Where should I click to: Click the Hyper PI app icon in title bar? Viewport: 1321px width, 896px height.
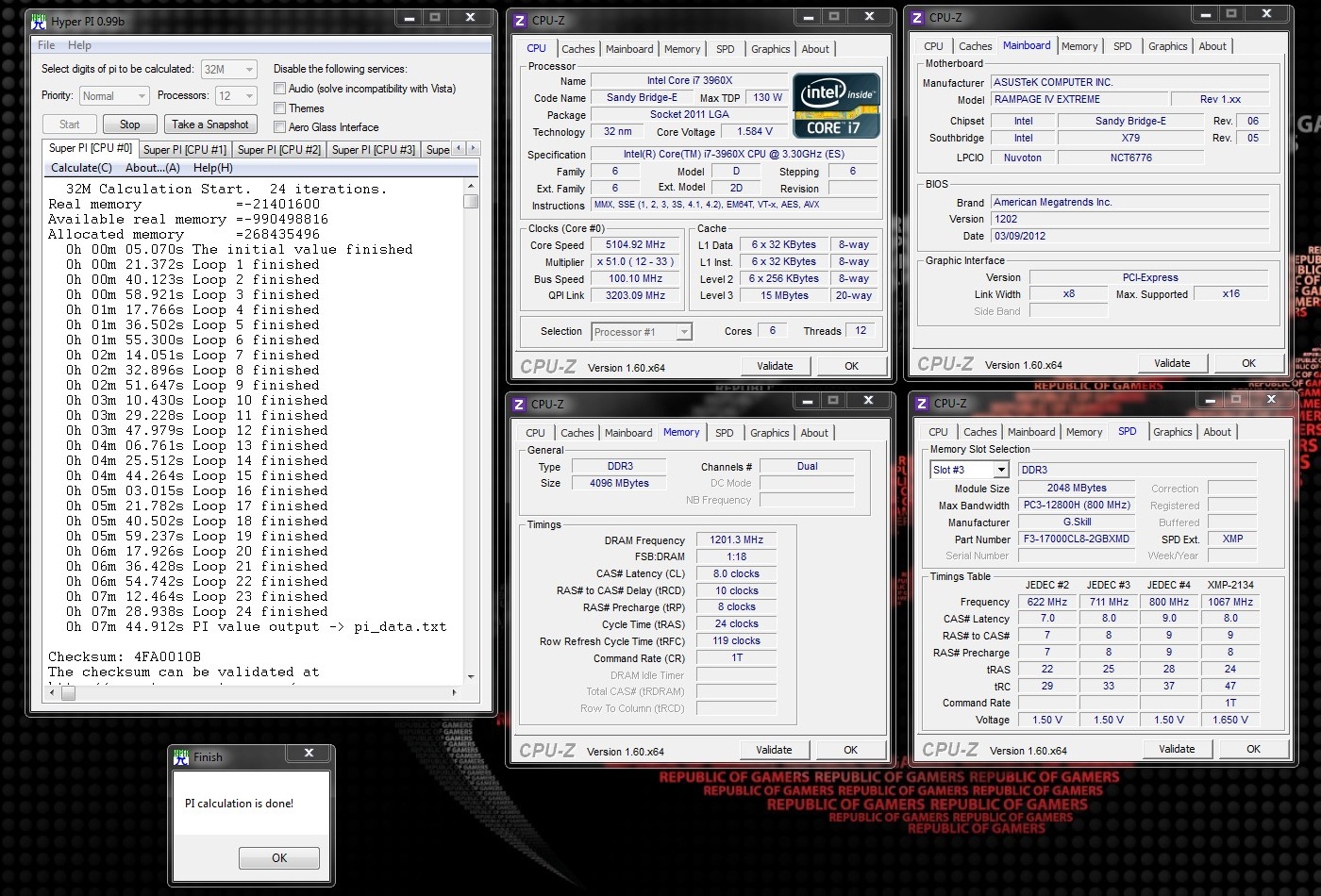tap(39, 21)
